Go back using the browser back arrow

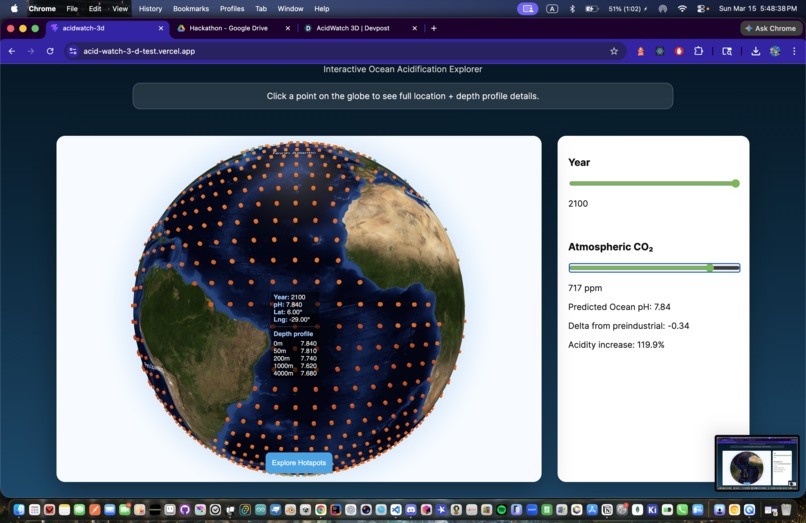12,51
